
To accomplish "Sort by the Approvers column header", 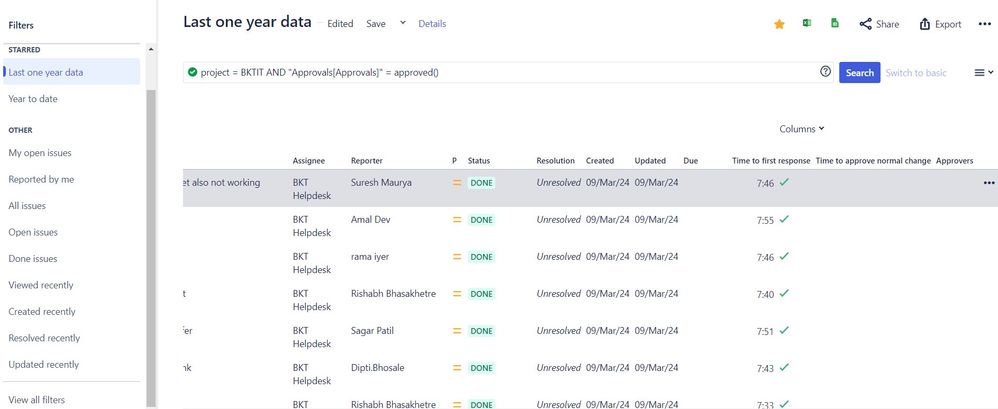I will pyautogui.click(x=954, y=161).
